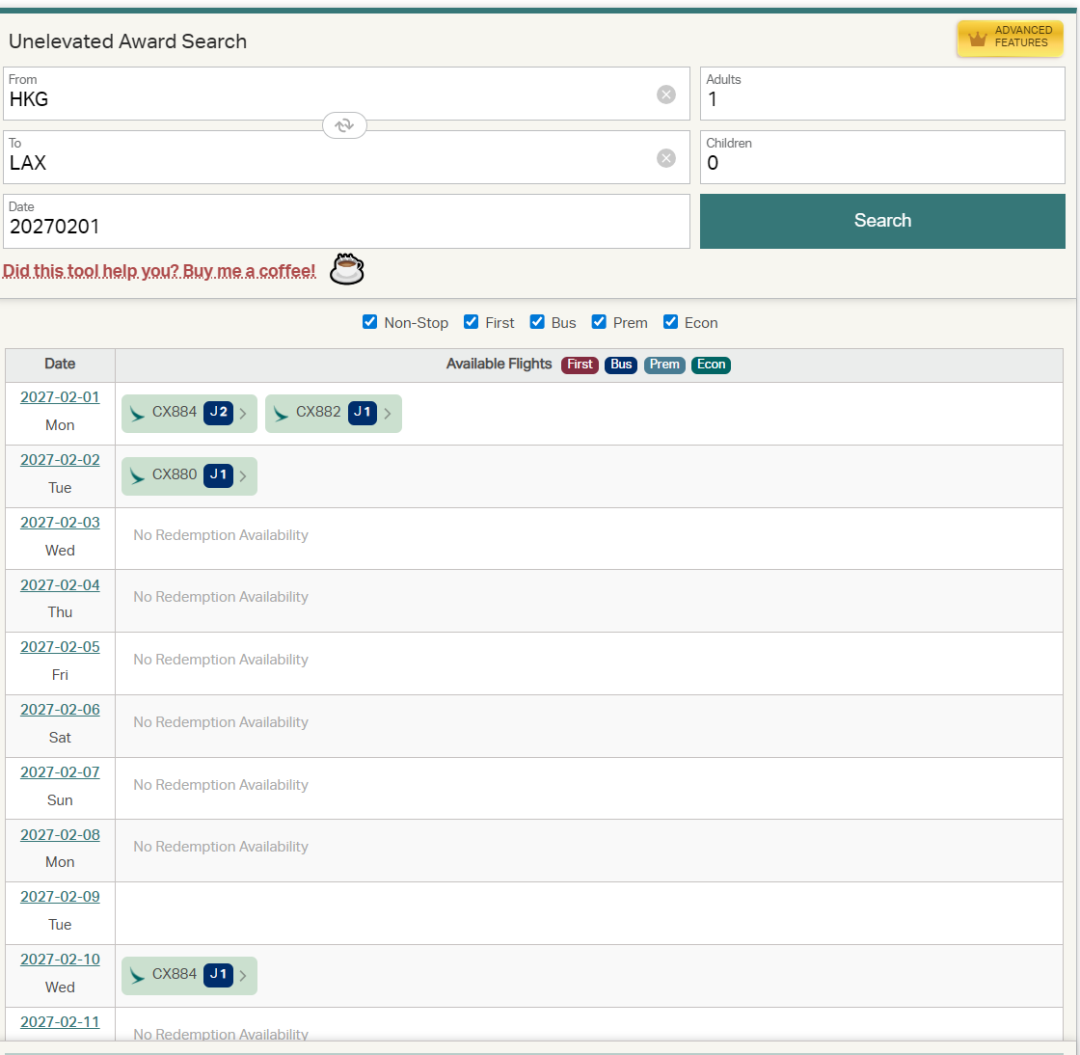The width and height of the screenshot is (1080, 1055).
Task: Click the crown Advanced Features button
Action: 1010,38
